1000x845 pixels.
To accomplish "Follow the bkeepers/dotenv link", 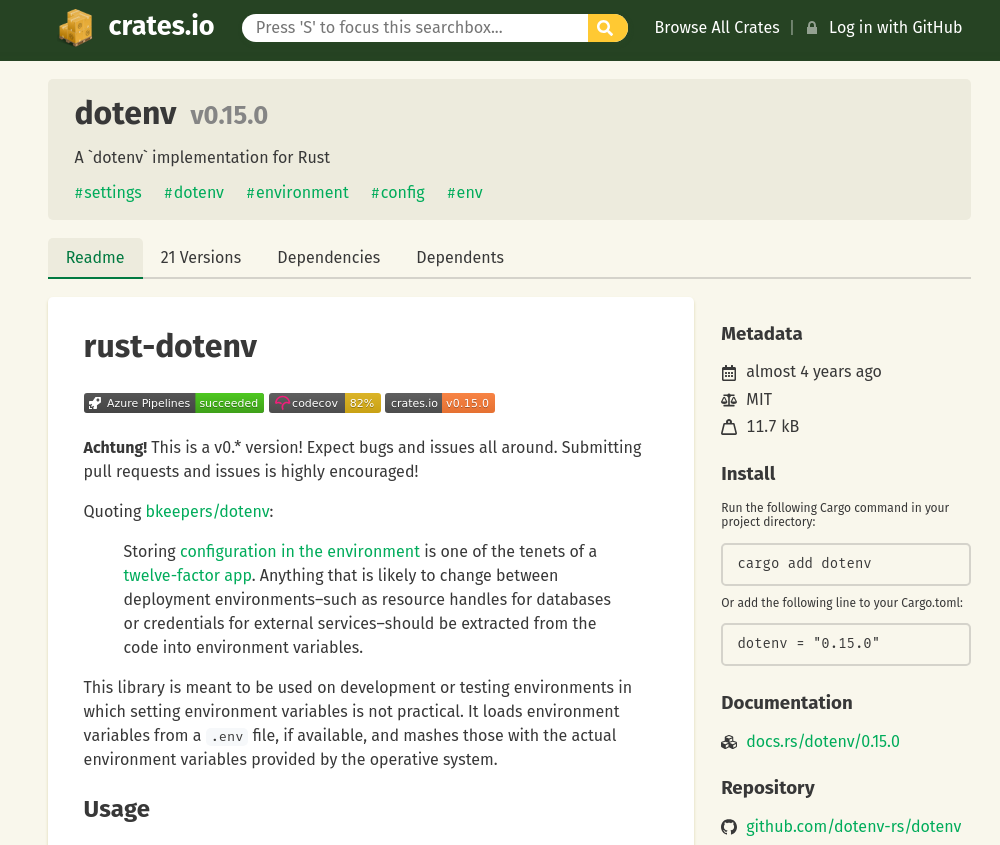I will point(207,511).
